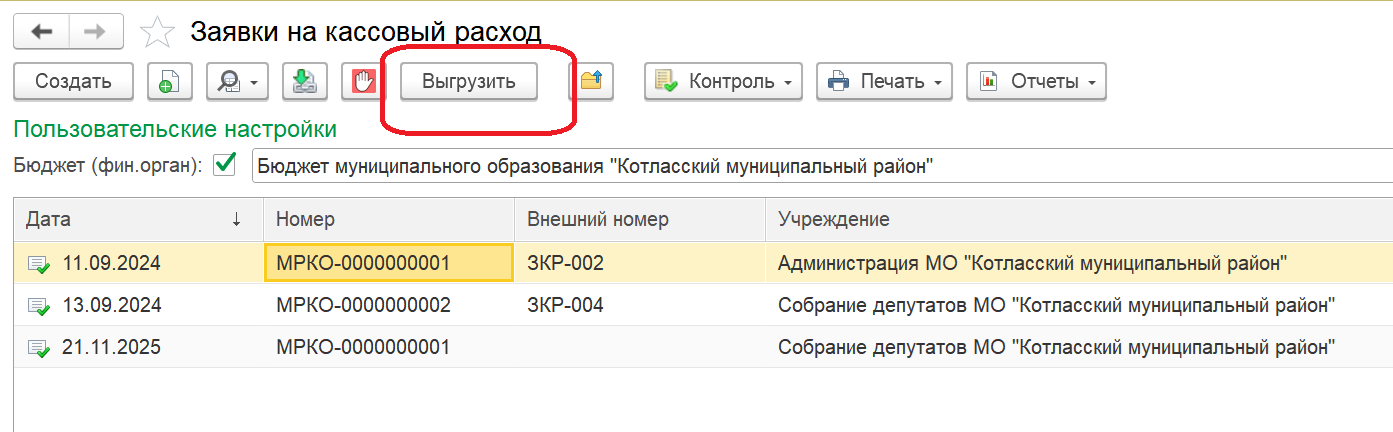
Task: Click posted status icon of 21.11.2025 row
Action: [x=38, y=348]
